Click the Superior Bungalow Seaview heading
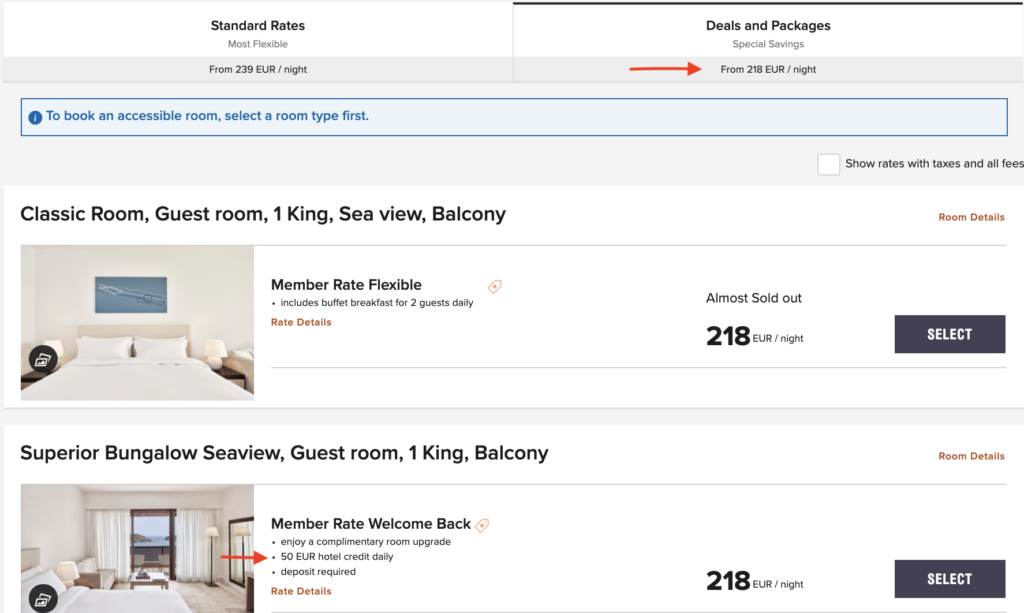1024x613 pixels. (284, 453)
